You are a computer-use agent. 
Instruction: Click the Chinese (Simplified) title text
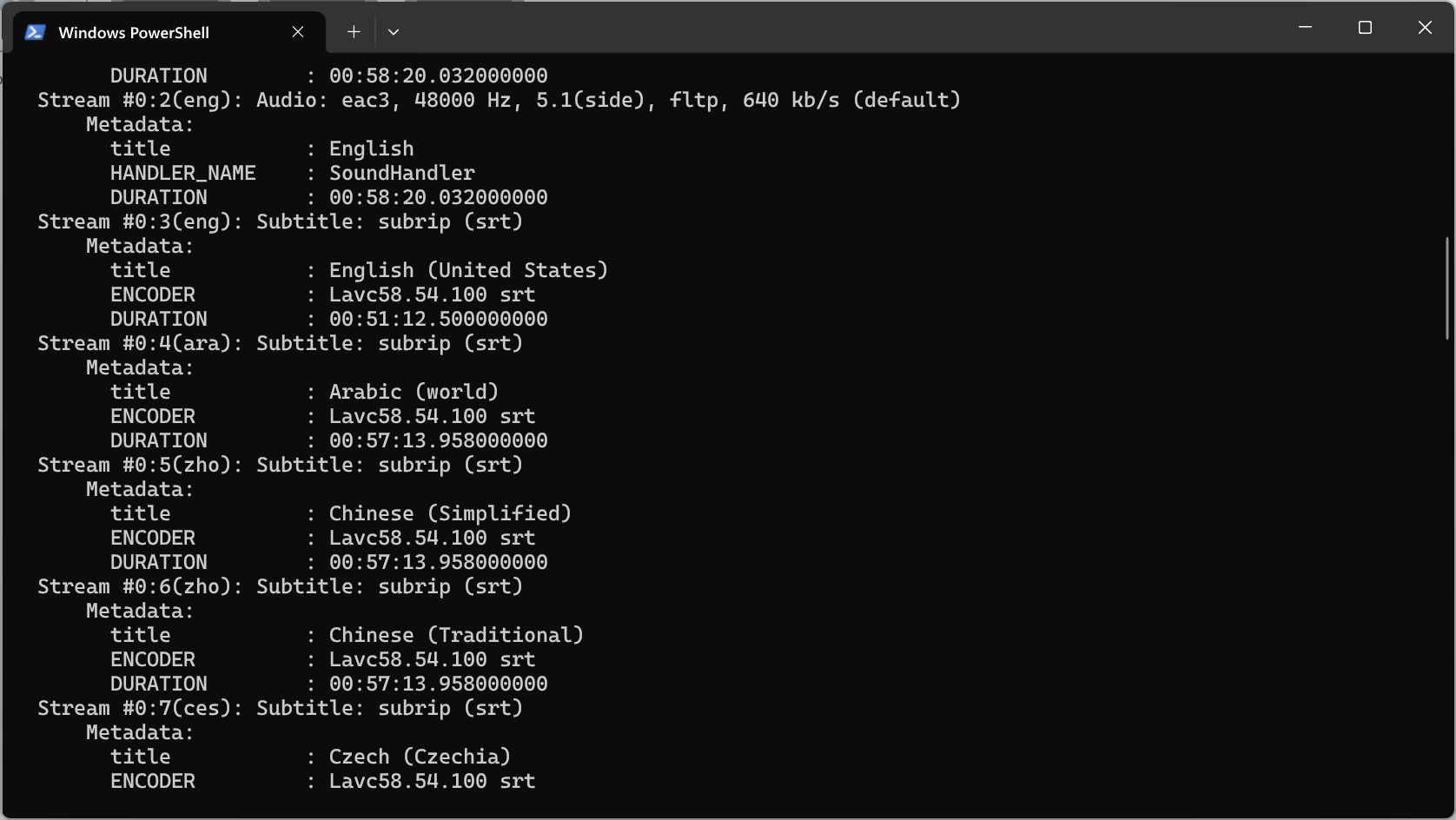pos(450,513)
